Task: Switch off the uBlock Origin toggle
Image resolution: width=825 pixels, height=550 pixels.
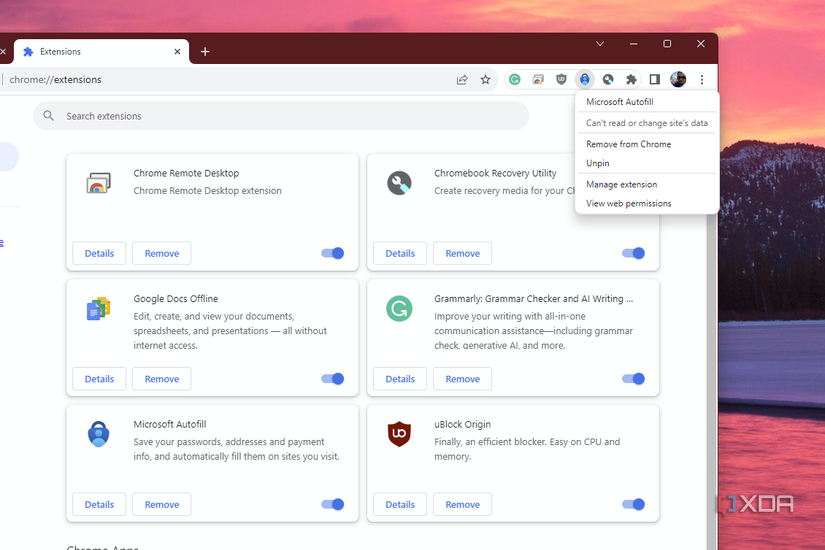Action: (633, 504)
